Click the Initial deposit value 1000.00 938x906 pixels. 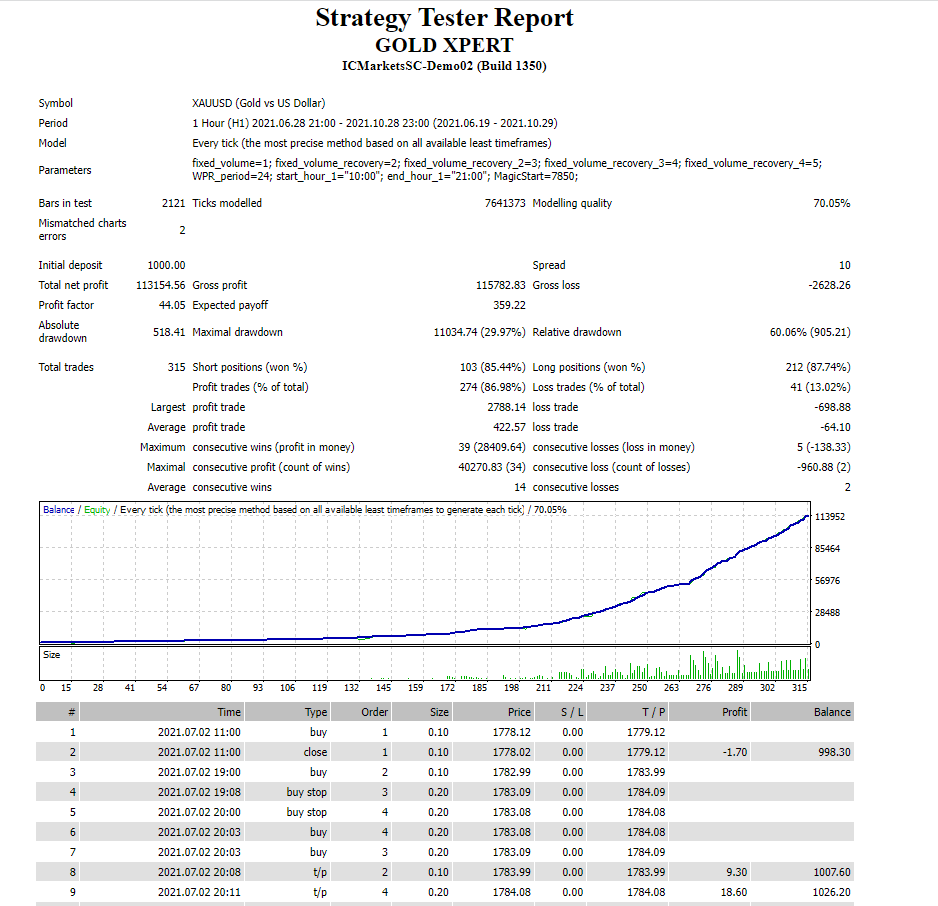[x=166, y=265]
